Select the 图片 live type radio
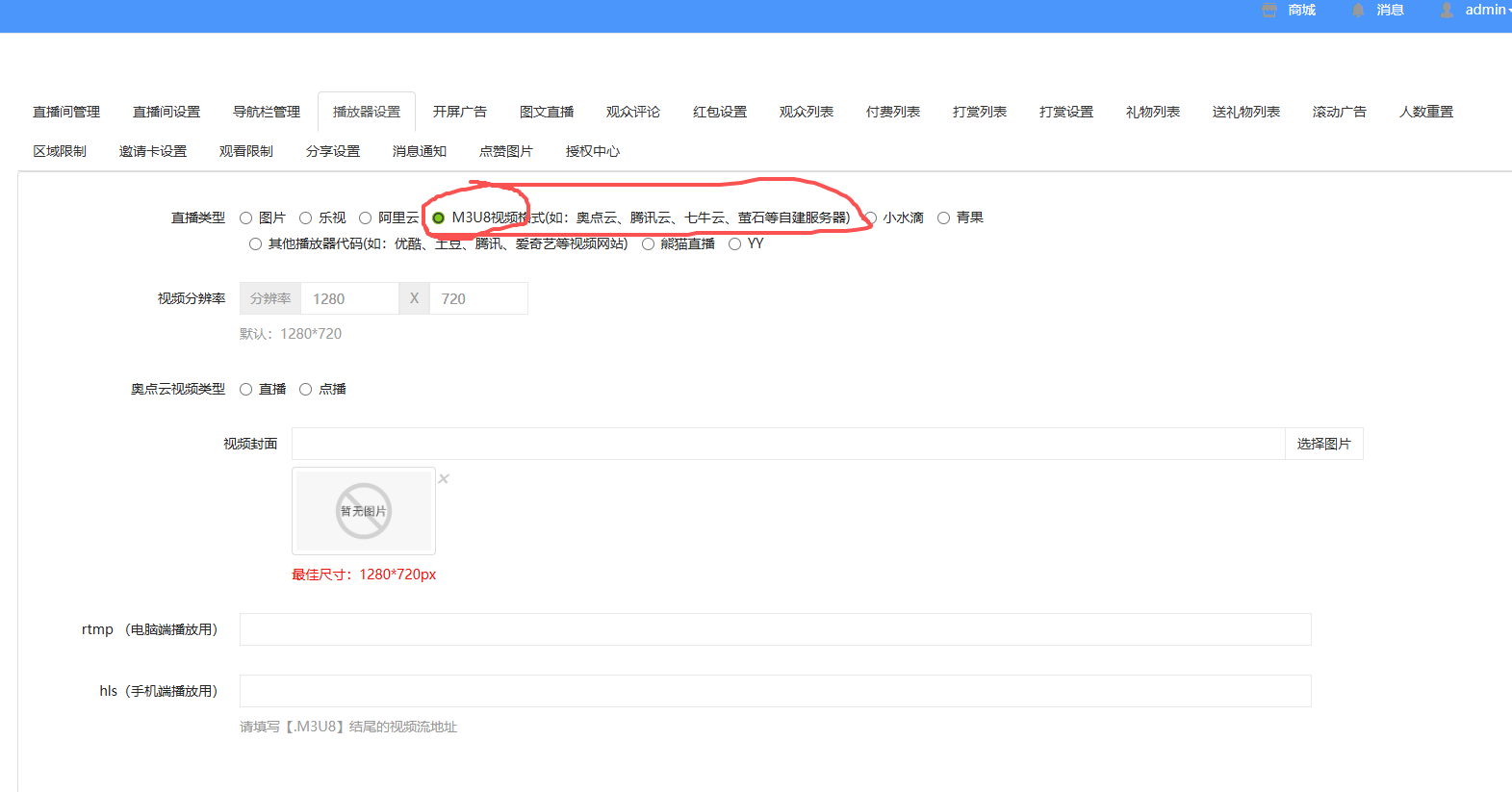Viewport: 1512px width, 792px height. click(246, 218)
